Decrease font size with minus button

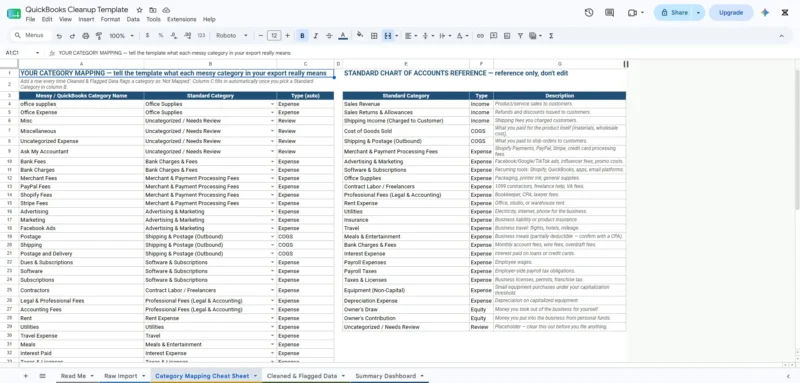261,36
